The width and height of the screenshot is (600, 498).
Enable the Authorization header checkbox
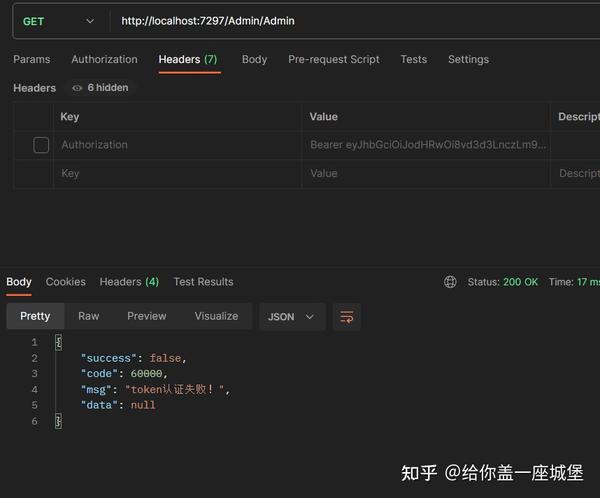tap(41, 145)
